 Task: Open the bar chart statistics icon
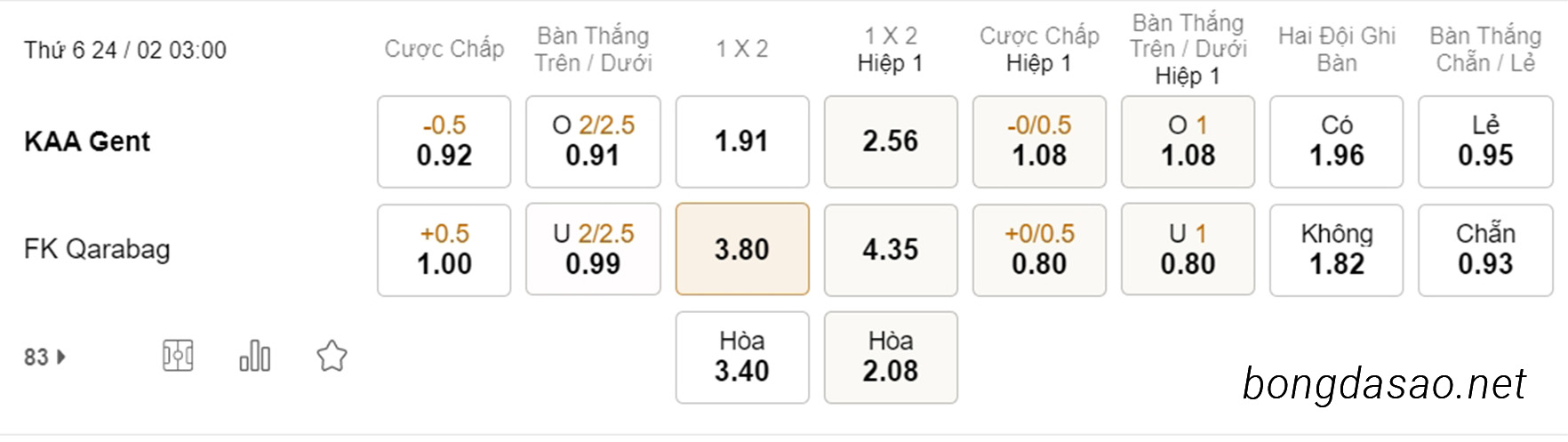254,356
